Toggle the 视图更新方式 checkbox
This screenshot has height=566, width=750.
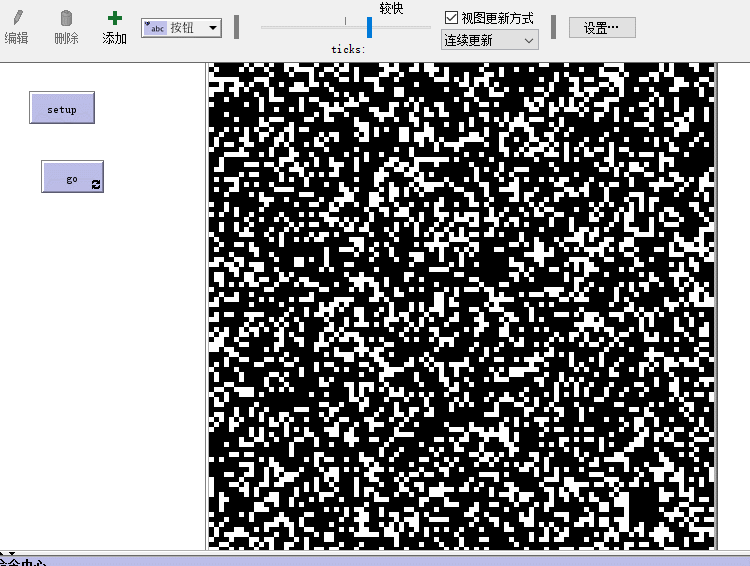pyautogui.click(x=451, y=18)
